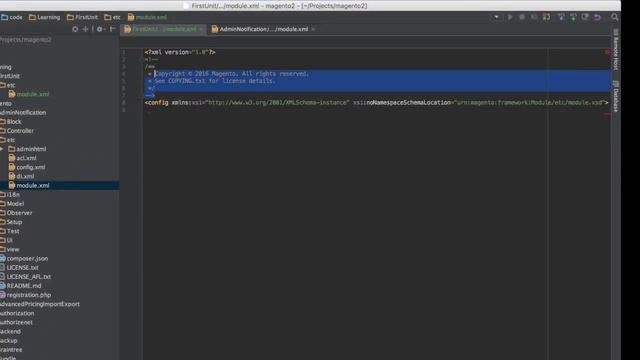This screenshot has width=640, height=360.
Task: Click the debug listener phone icon
Action: coord(546,17)
